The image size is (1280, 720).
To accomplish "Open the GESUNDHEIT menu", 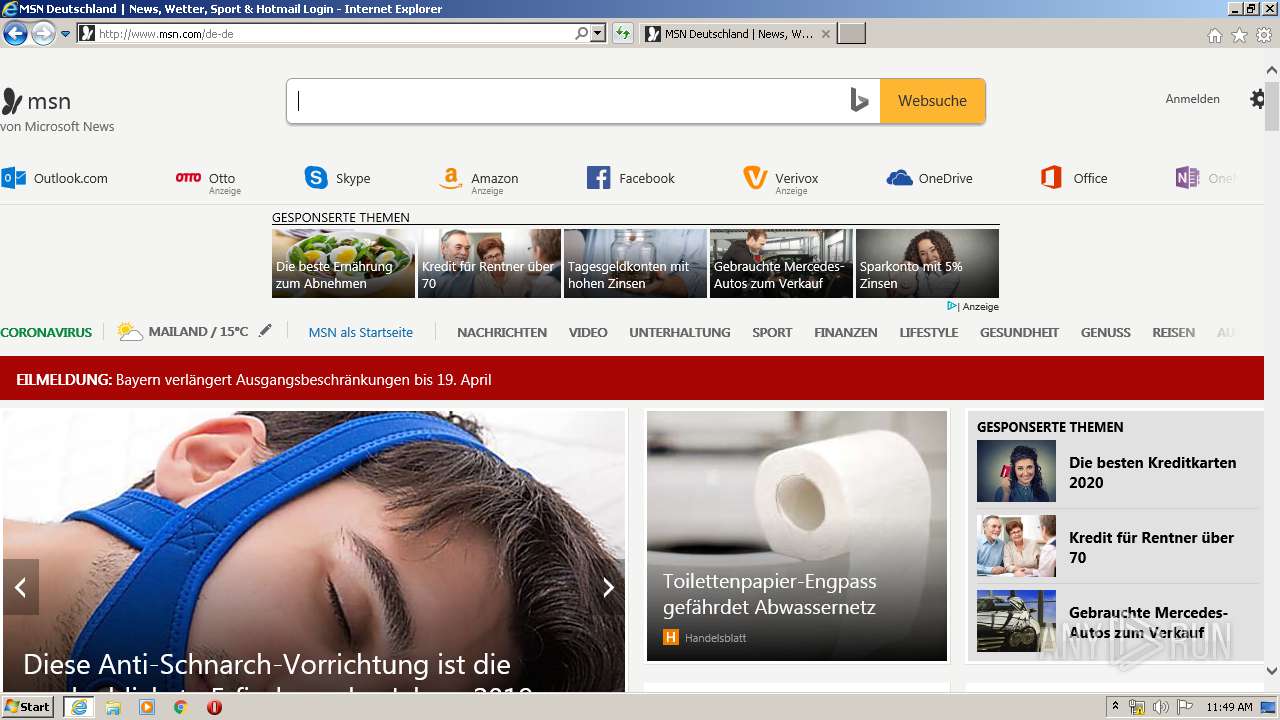I will tap(1019, 332).
